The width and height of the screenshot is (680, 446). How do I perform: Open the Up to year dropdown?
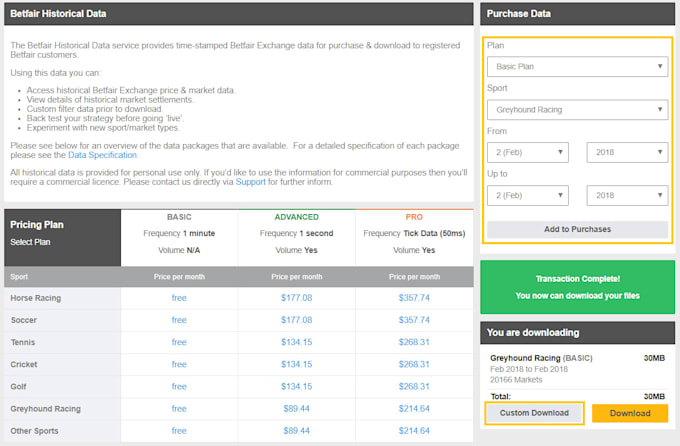click(627, 195)
